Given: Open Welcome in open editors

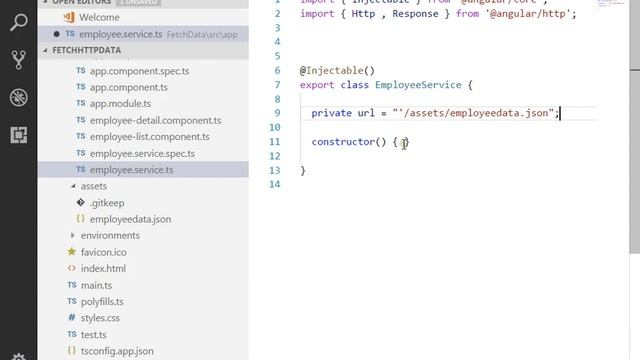Looking at the screenshot, I should pyautogui.click(x=99, y=18).
